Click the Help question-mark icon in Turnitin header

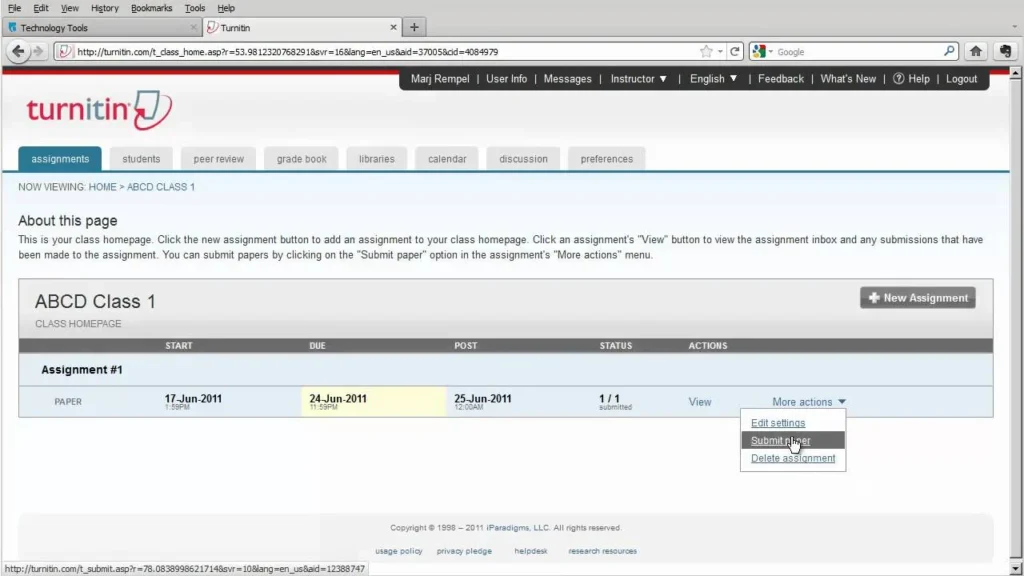tap(897, 78)
